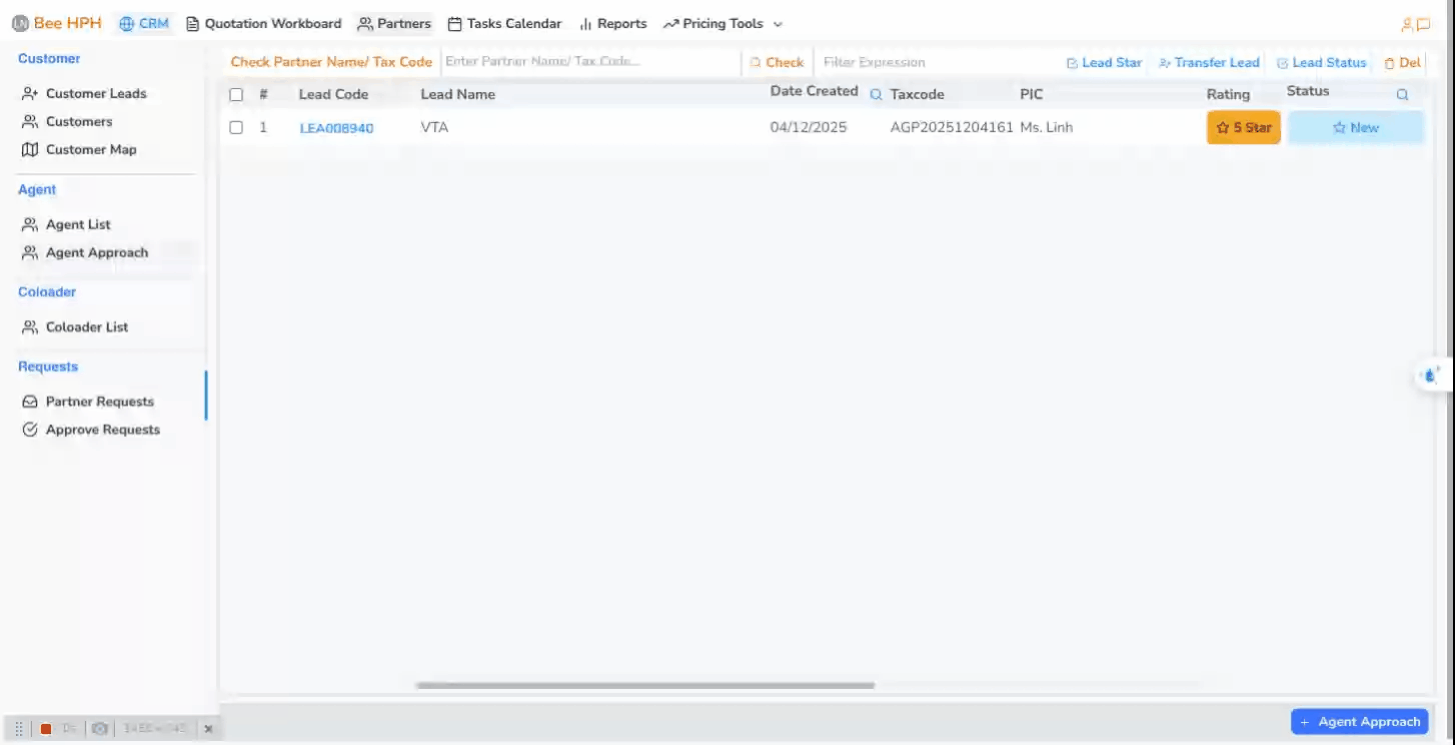Screen dimensions: 1455x745
Task: Open the chat message icon at top right
Action: pos(1423,24)
